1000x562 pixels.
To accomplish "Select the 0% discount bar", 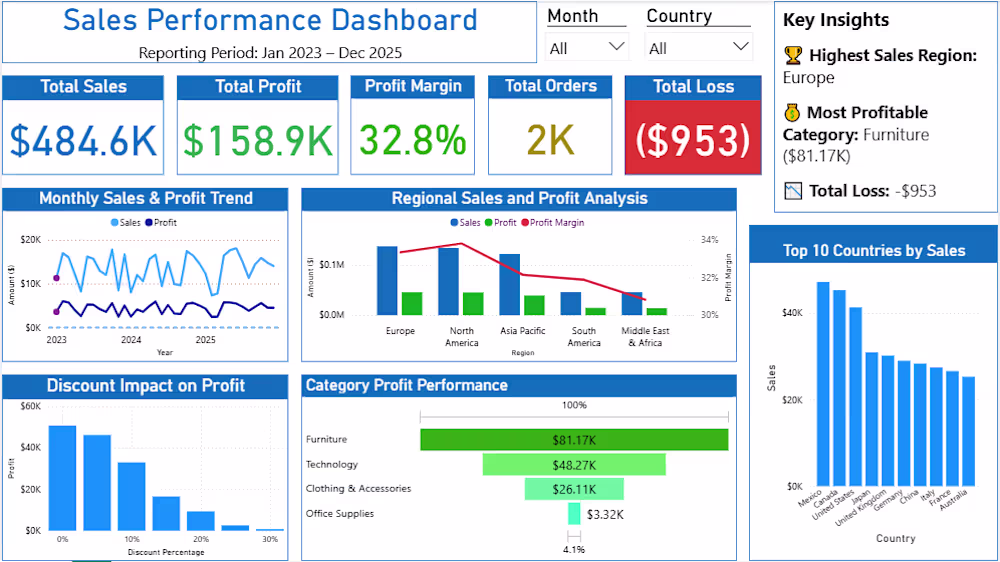I will pyautogui.click(x=62, y=478).
